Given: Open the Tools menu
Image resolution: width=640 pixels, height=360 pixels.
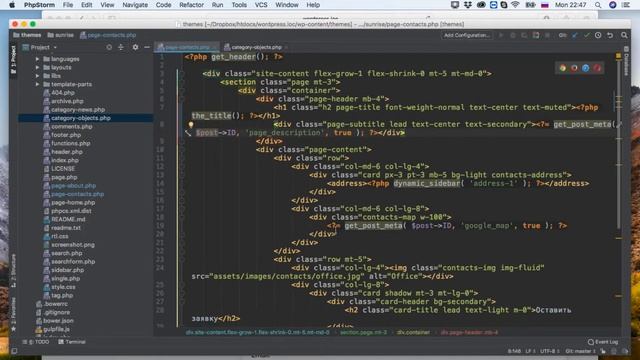Looking at the screenshot, I should 239,5.
